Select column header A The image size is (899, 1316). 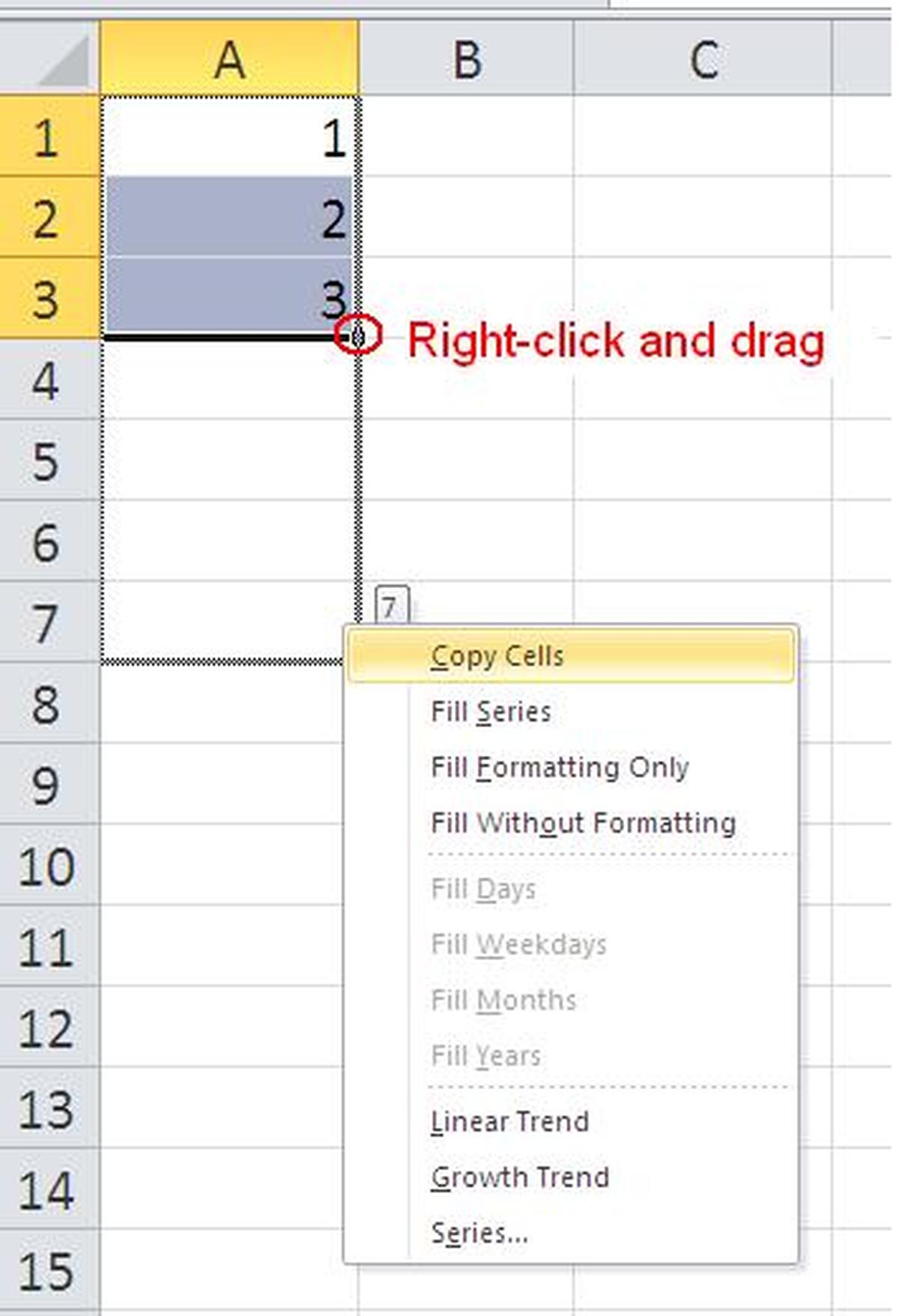(x=228, y=58)
